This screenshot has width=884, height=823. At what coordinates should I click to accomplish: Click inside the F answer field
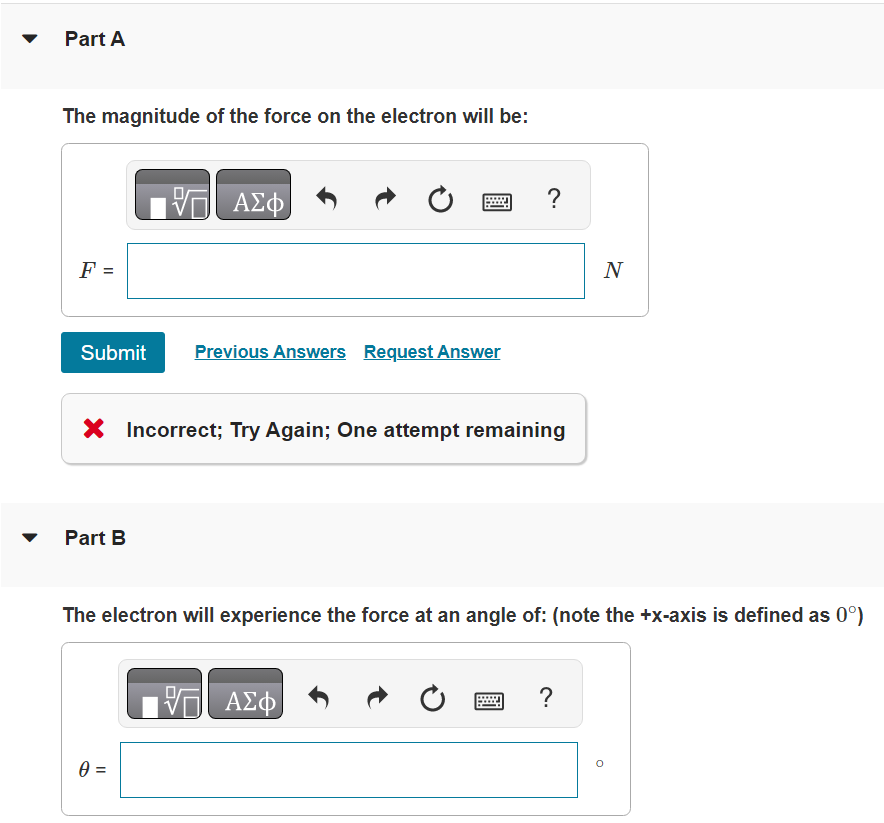coord(355,270)
